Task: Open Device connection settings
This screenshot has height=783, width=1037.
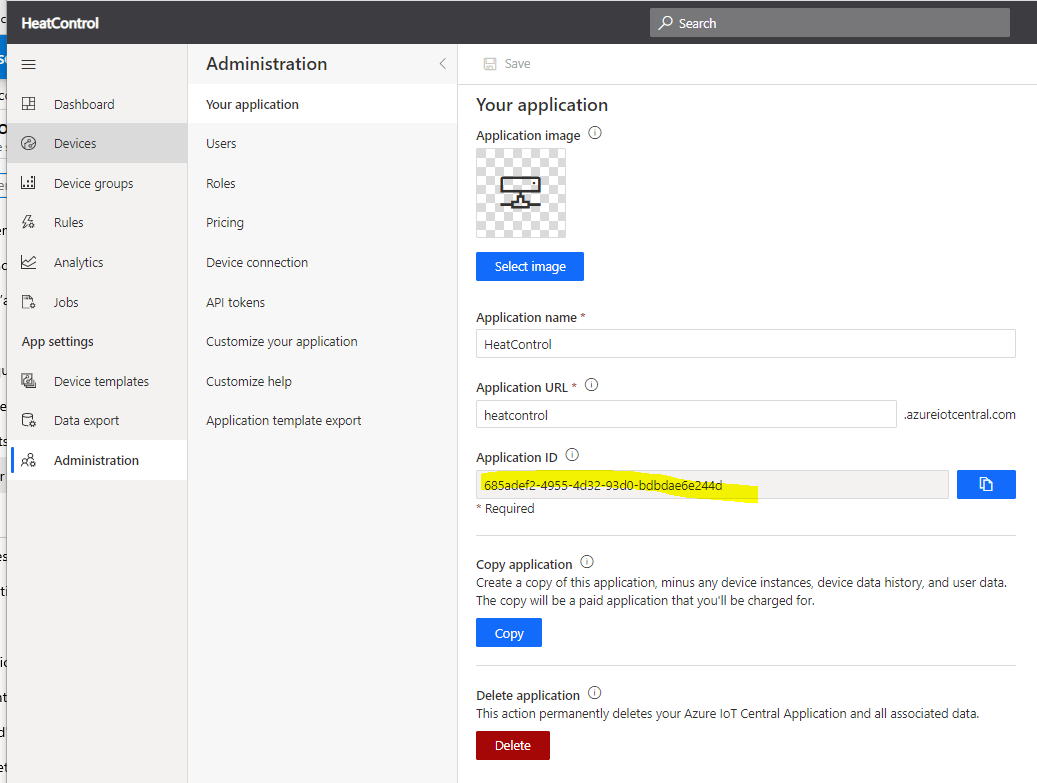Action: click(323, 262)
